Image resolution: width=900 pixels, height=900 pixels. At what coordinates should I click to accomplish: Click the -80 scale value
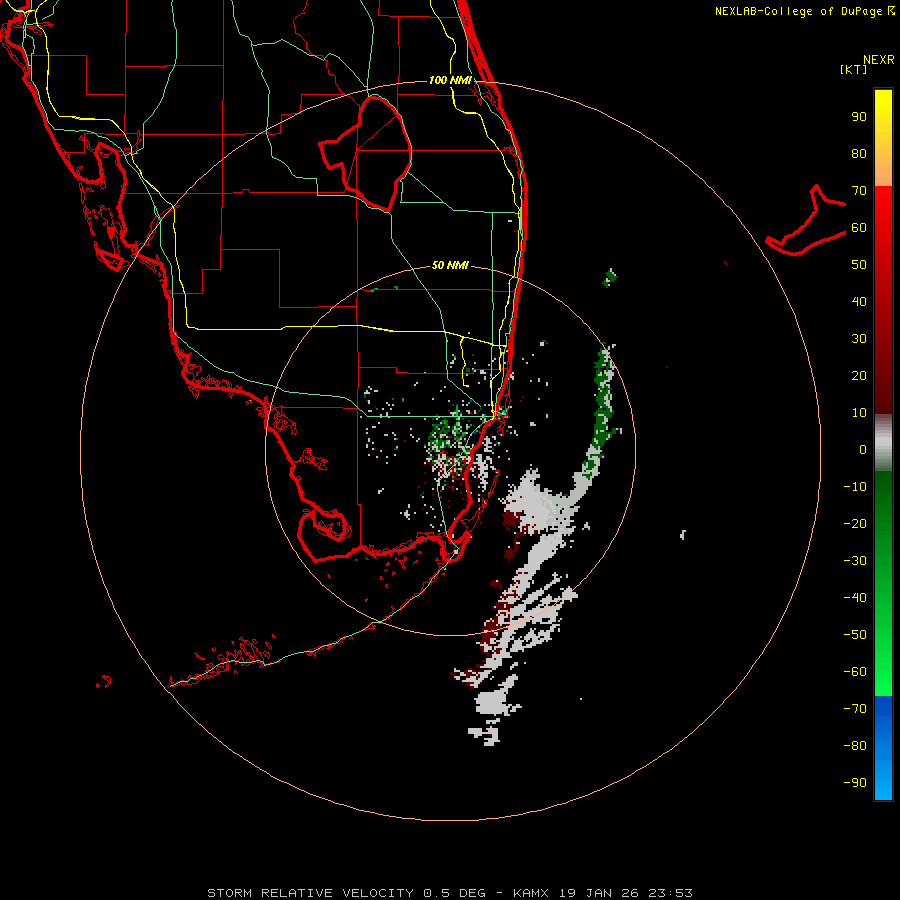tap(855, 746)
